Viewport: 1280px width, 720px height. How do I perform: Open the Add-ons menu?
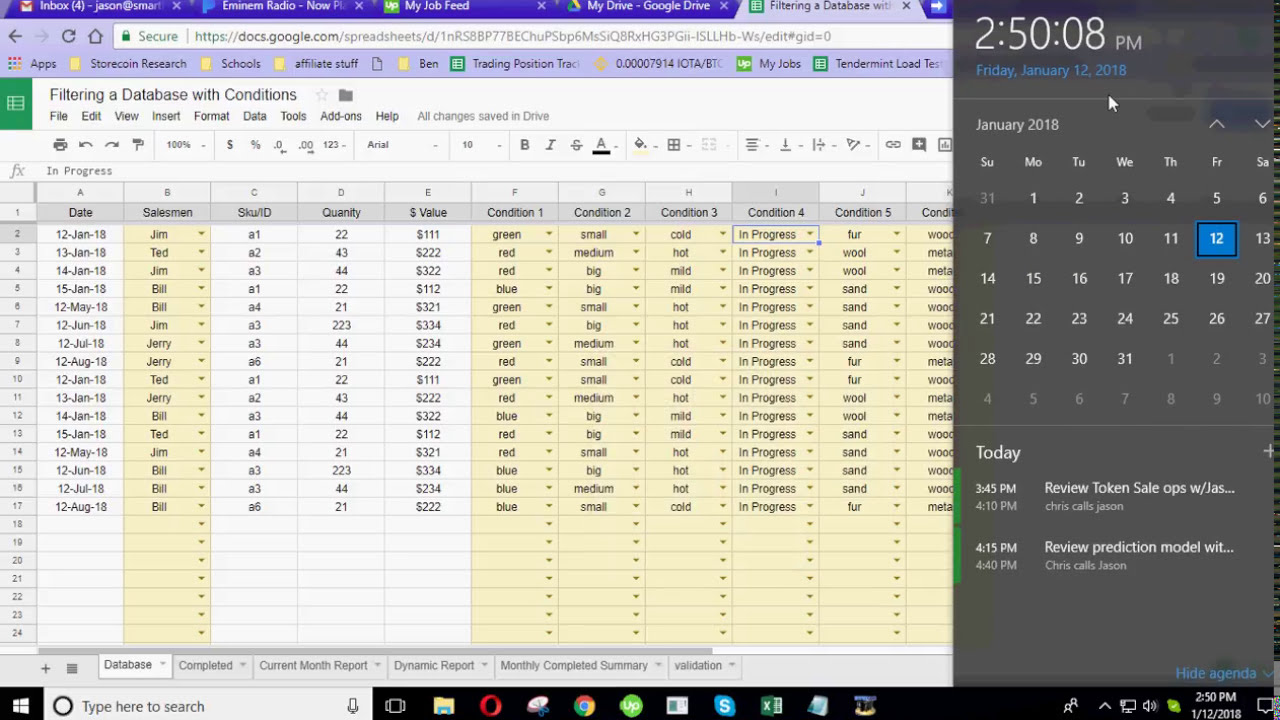pos(341,116)
